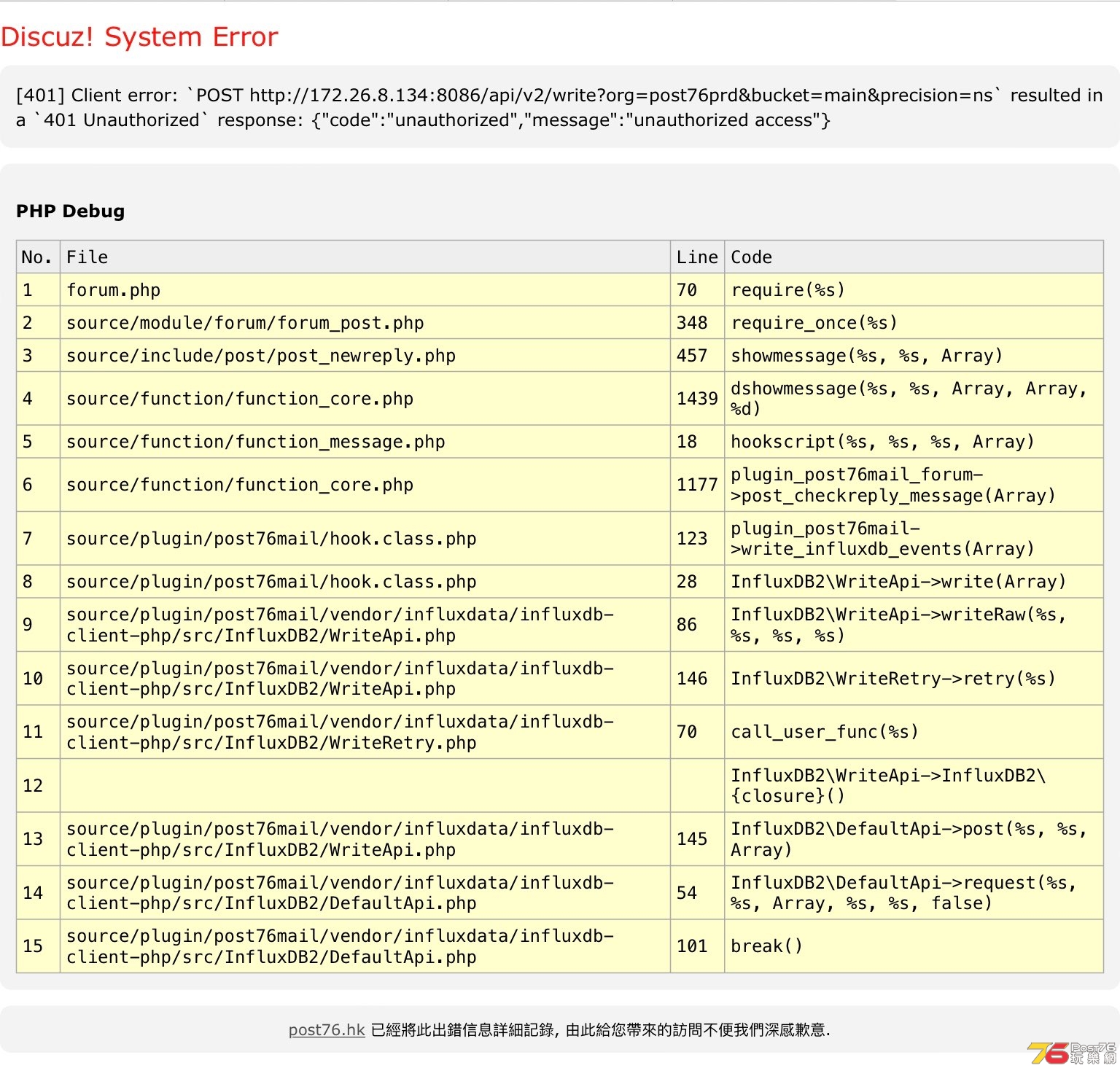1120x1068 pixels.
Task: Open the post76.hk link in footer
Action: click(x=327, y=1029)
